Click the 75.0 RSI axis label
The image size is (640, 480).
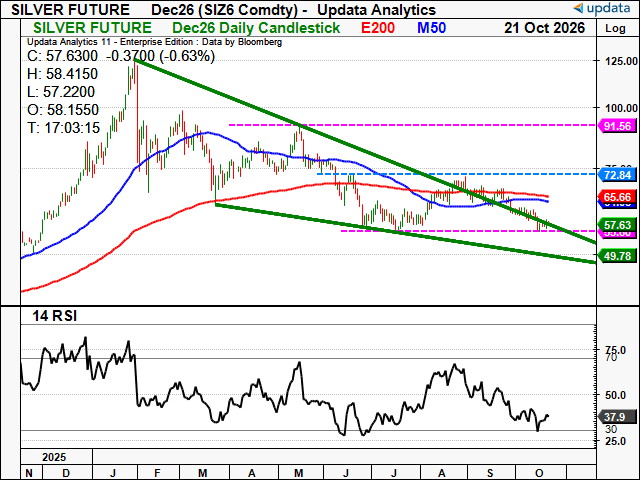click(616, 350)
